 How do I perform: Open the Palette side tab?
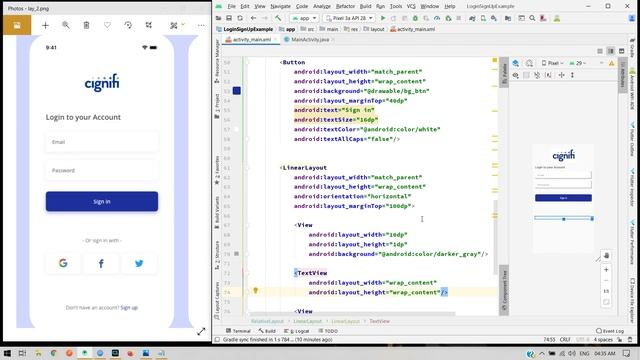click(504, 72)
